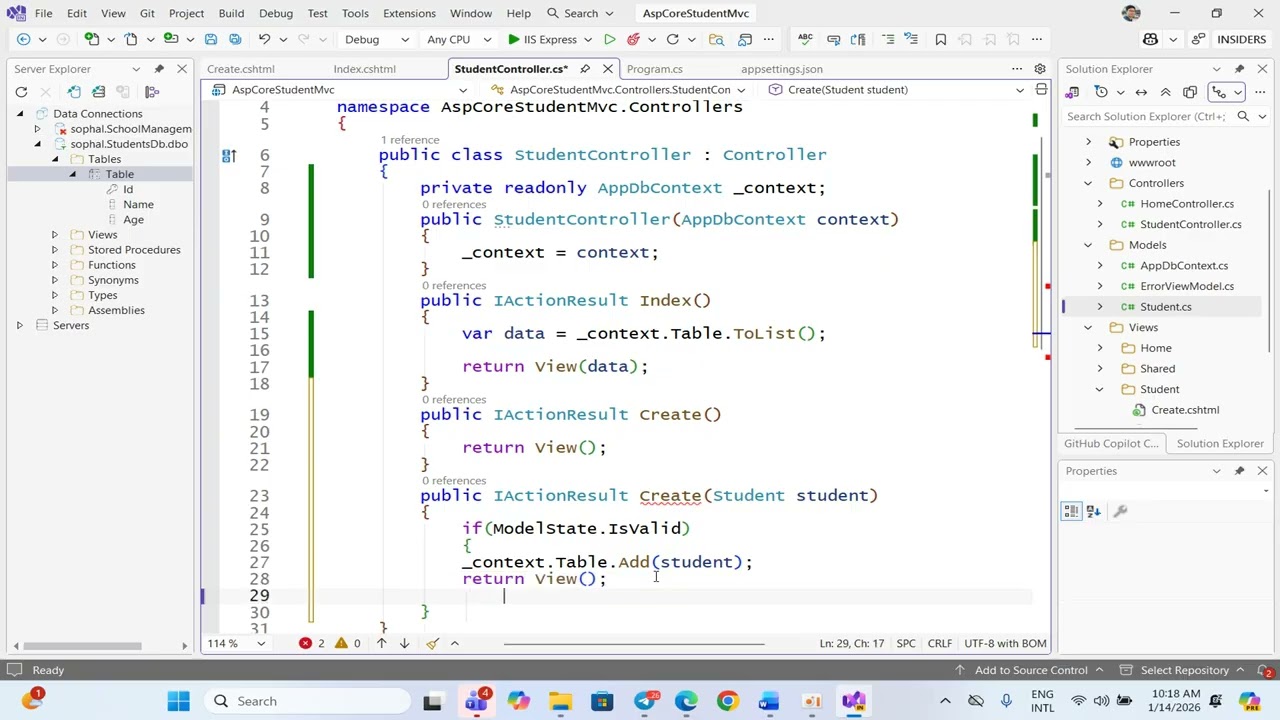Image resolution: width=1280 pixels, height=720 pixels.
Task: Open File Explorer from taskbar
Action: click(x=560, y=701)
